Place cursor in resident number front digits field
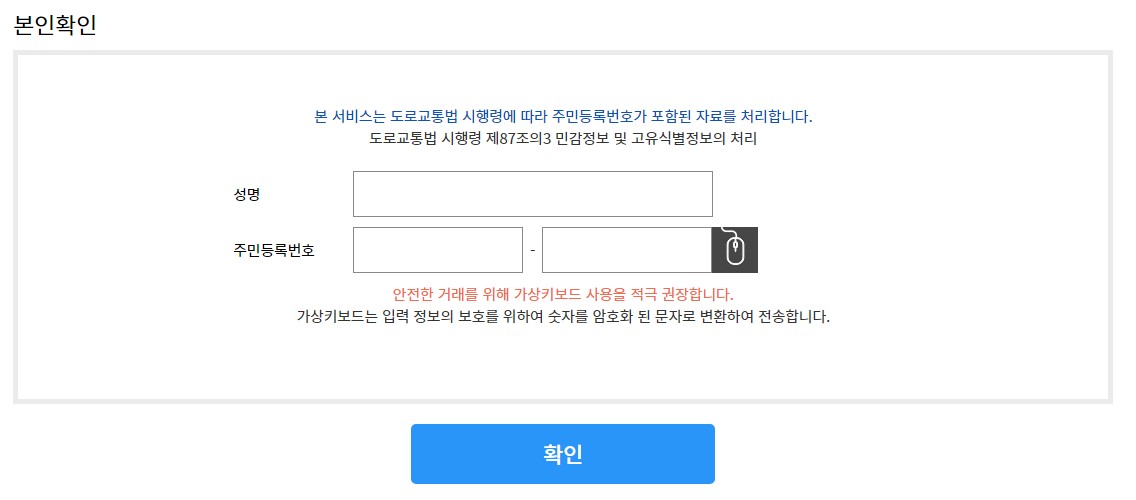The height and width of the screenshot is (500, 1136). pyautogui.click(x=438, y=250)
